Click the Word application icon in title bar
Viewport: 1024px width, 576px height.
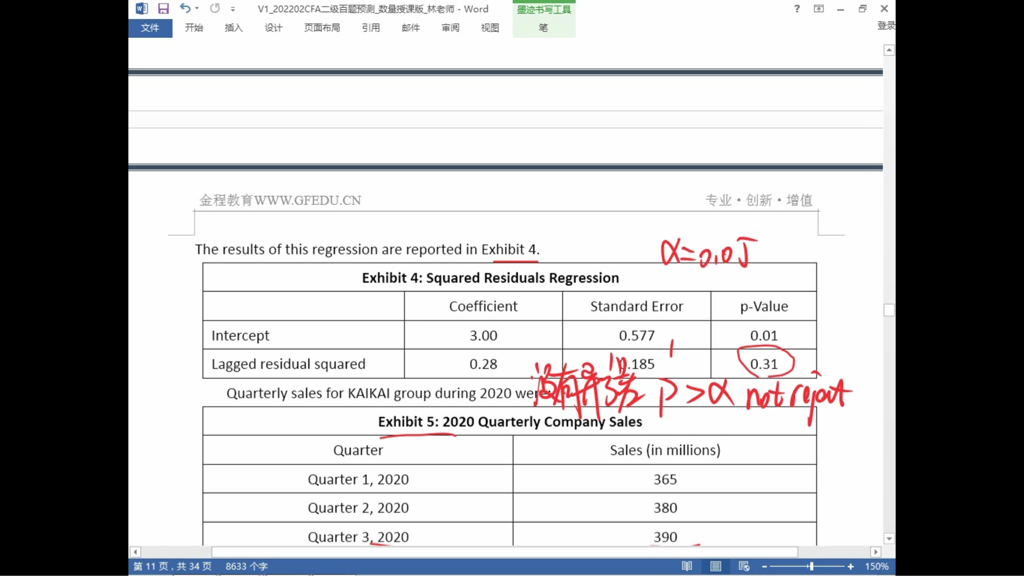[142, 8]
